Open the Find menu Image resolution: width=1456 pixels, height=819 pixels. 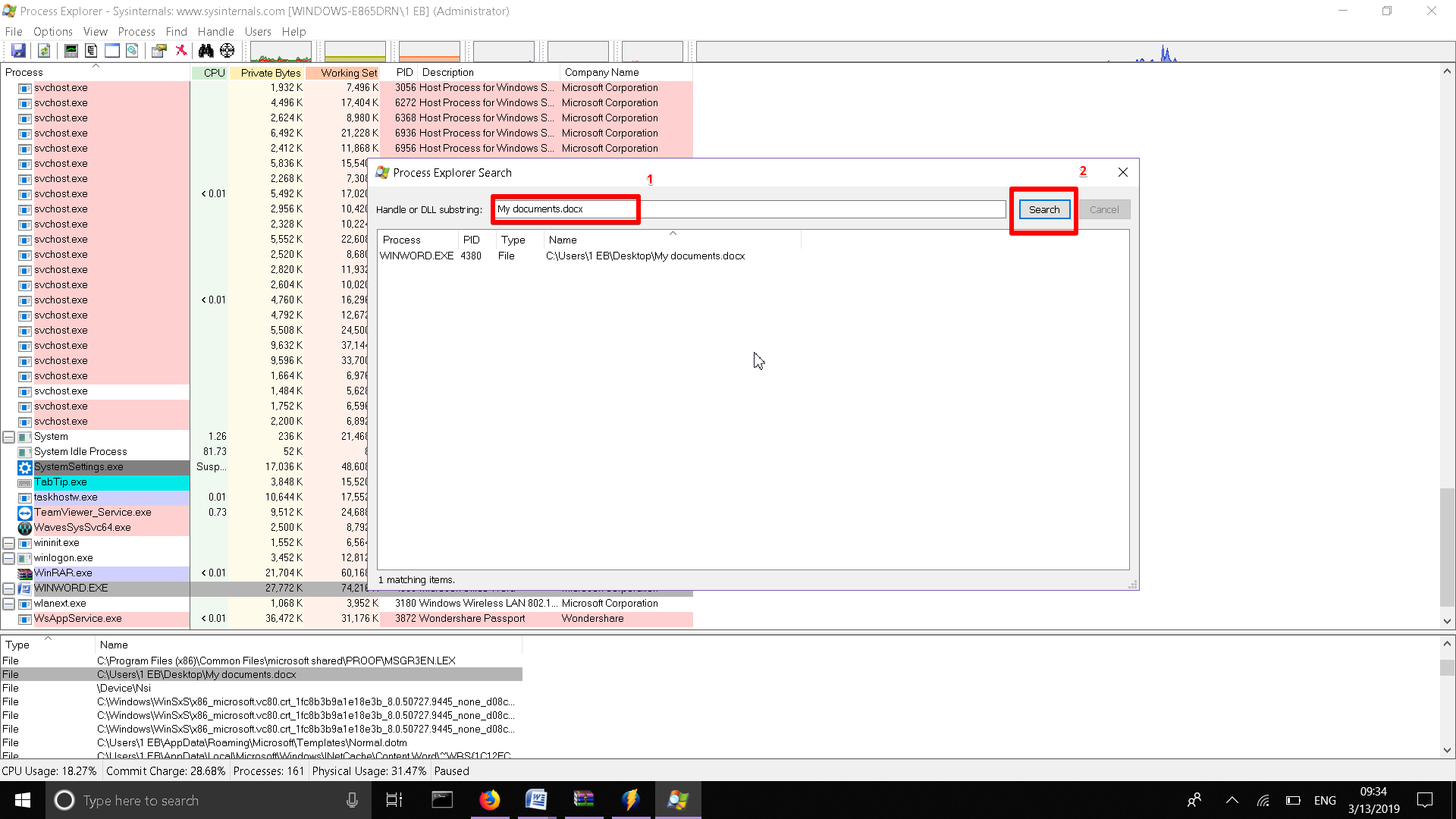tap(176, 31)
